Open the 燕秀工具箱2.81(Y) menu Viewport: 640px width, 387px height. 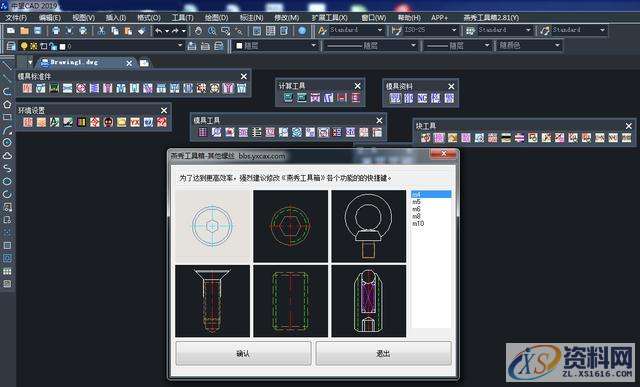tap(491, 18)
